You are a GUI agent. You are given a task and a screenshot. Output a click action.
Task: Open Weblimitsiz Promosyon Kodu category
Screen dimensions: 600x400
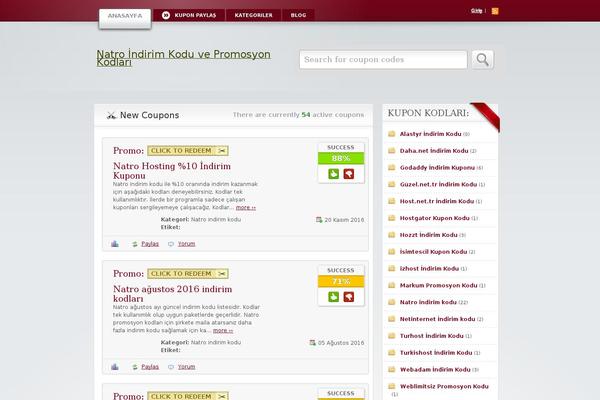(x=444, y=387)
